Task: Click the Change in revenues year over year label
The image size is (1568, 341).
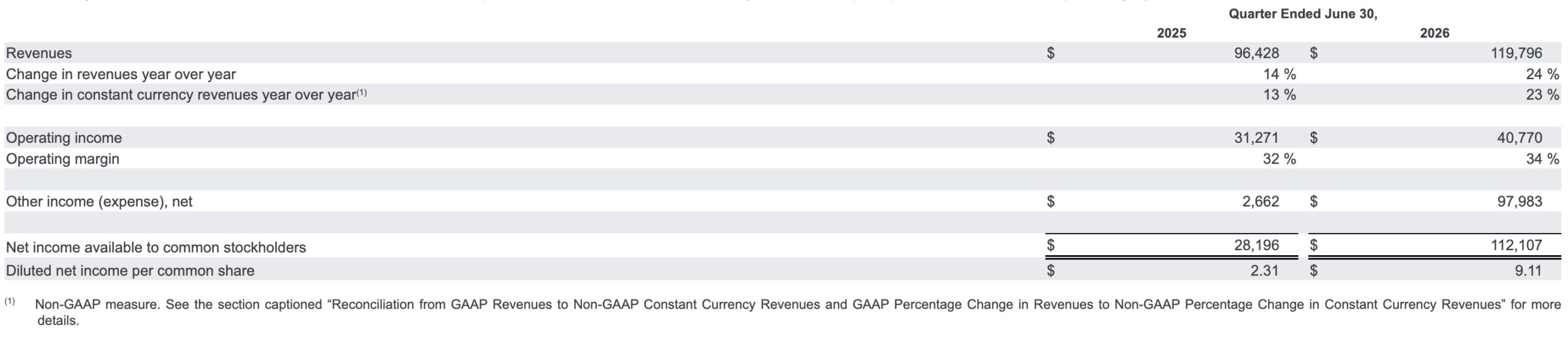Action: click(121, 74)
